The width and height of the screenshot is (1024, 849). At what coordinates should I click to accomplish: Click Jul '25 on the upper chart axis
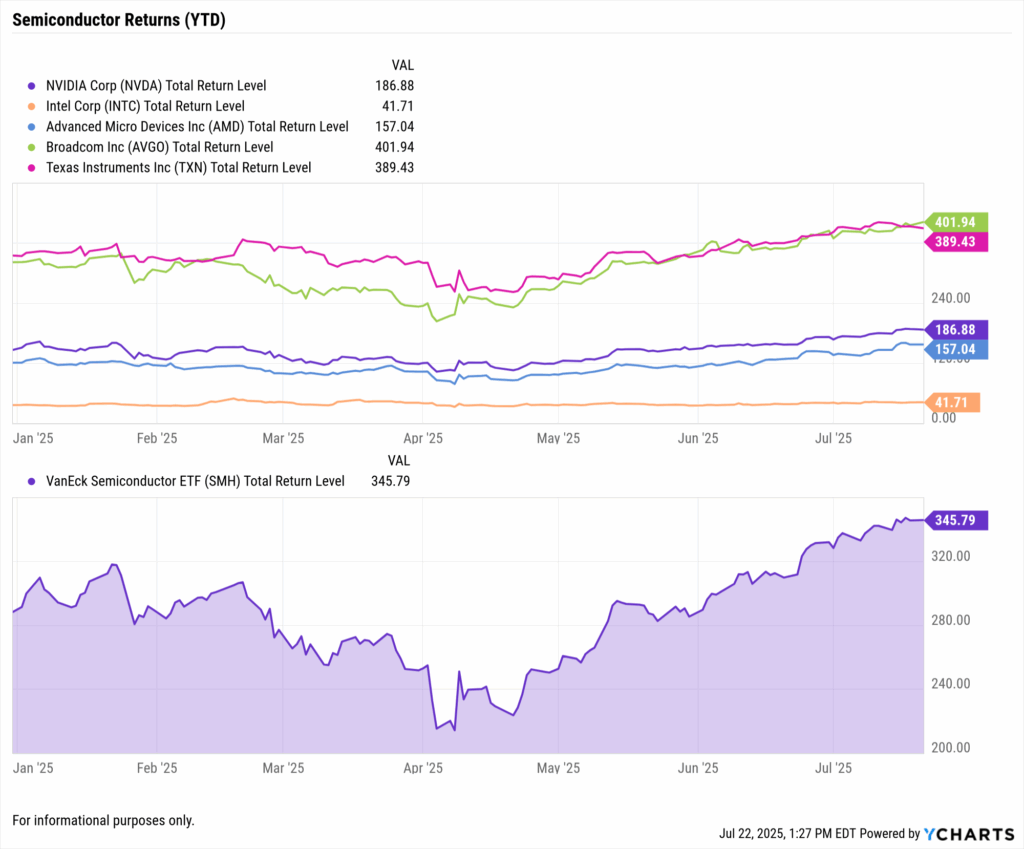pos(833,438)
